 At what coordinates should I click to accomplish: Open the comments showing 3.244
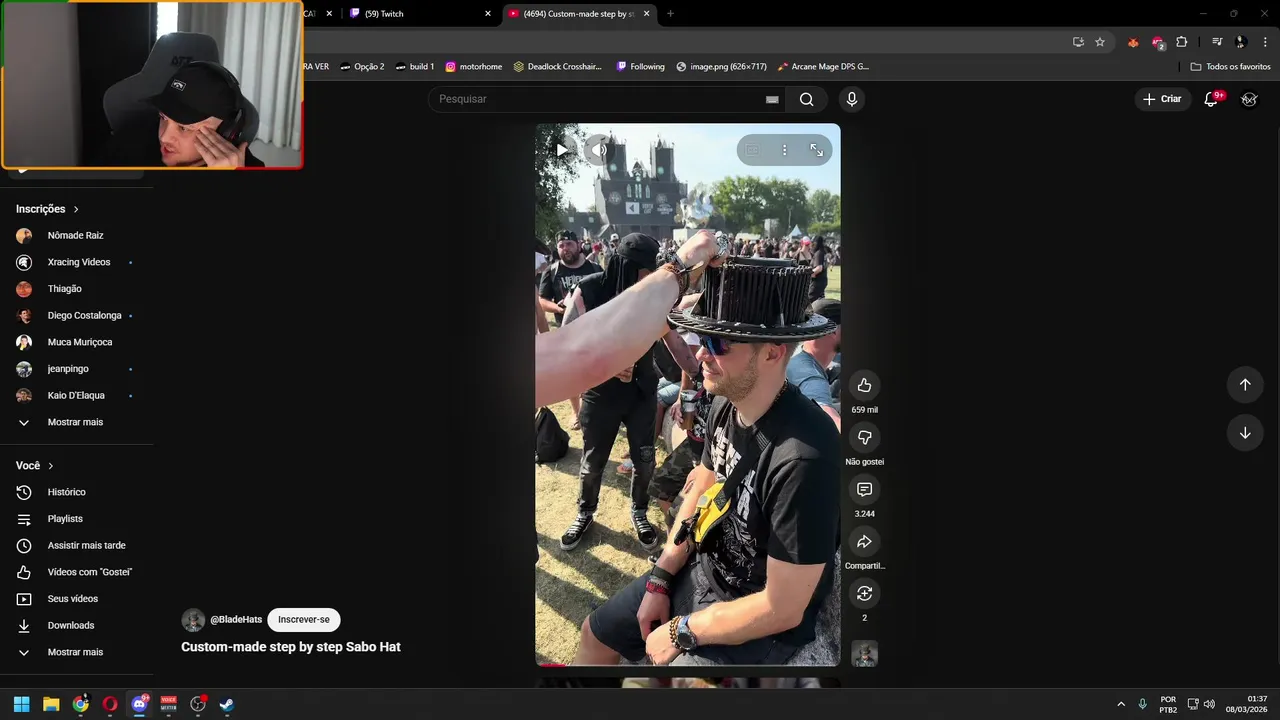click(x=864, y=489)
